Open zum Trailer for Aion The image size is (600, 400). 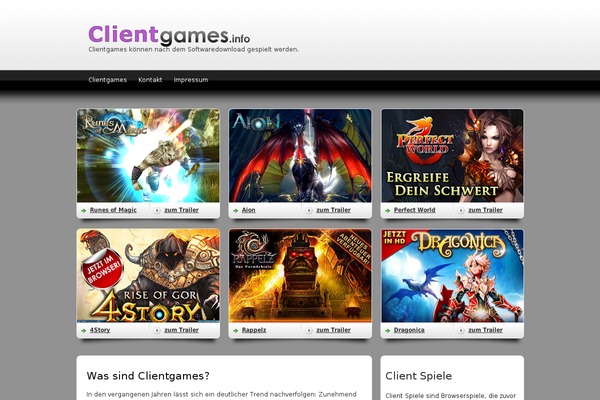click(333, 210)
